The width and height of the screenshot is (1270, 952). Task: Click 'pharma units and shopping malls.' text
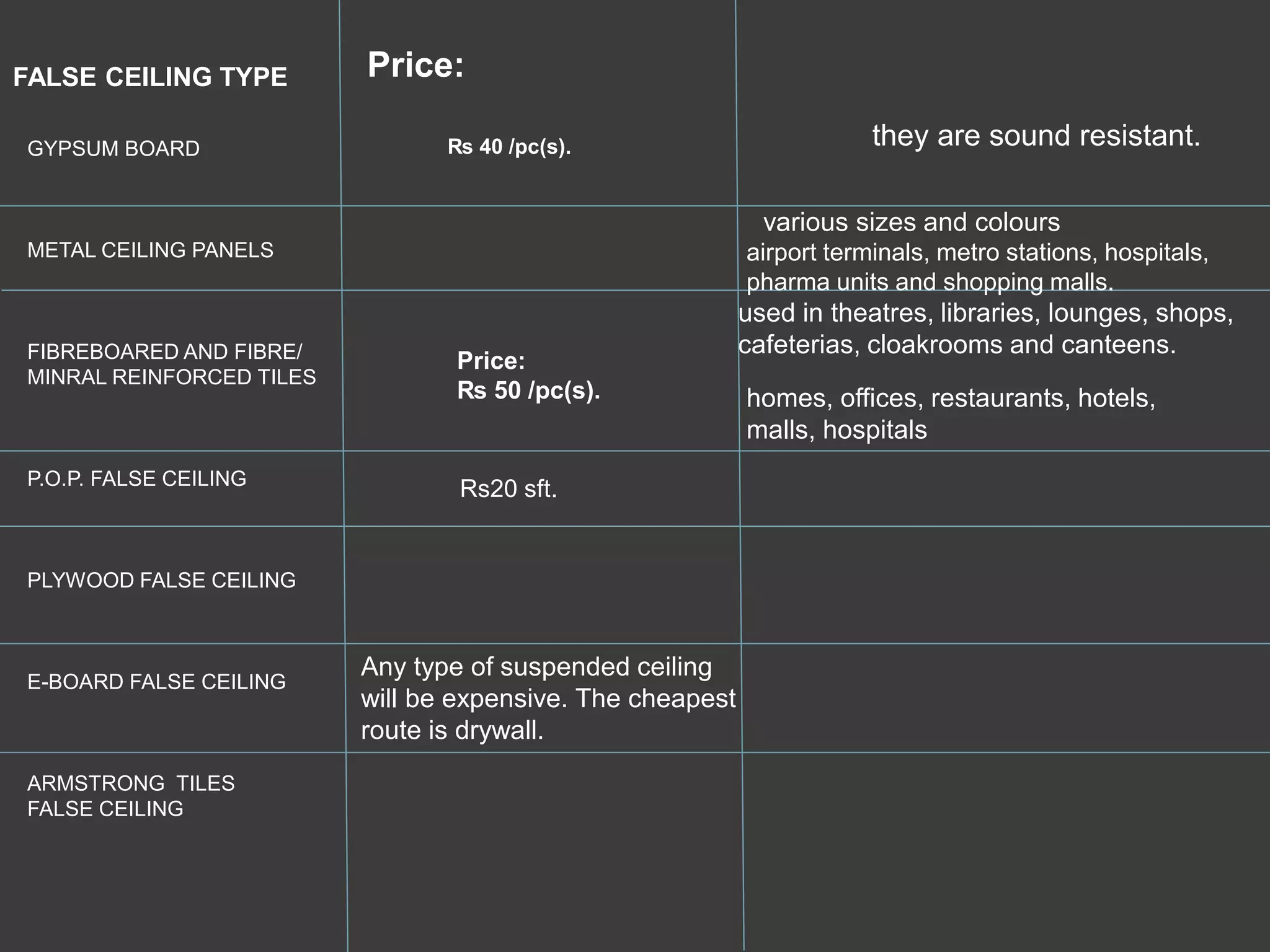tap(930, 282)
